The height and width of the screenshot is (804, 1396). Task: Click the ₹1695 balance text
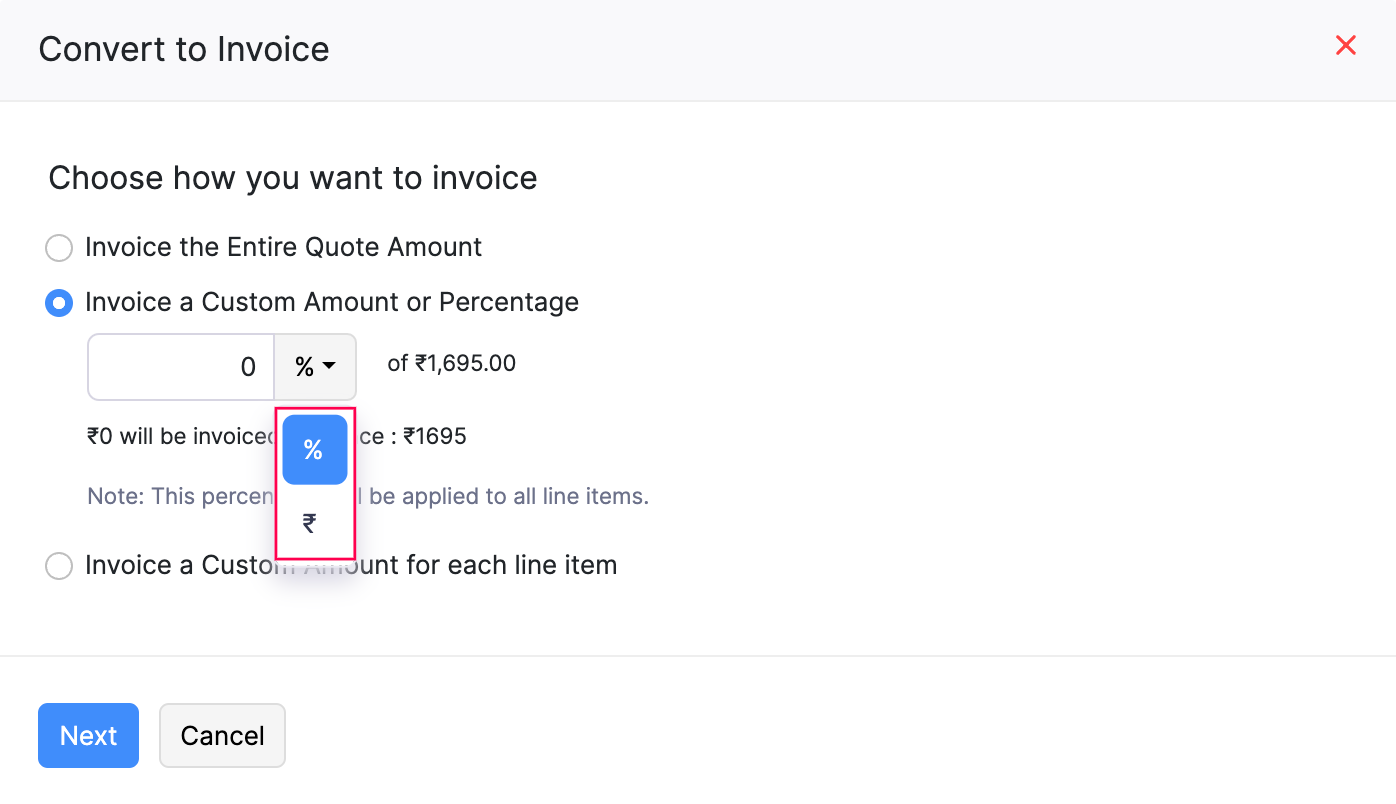click(435, 436)
